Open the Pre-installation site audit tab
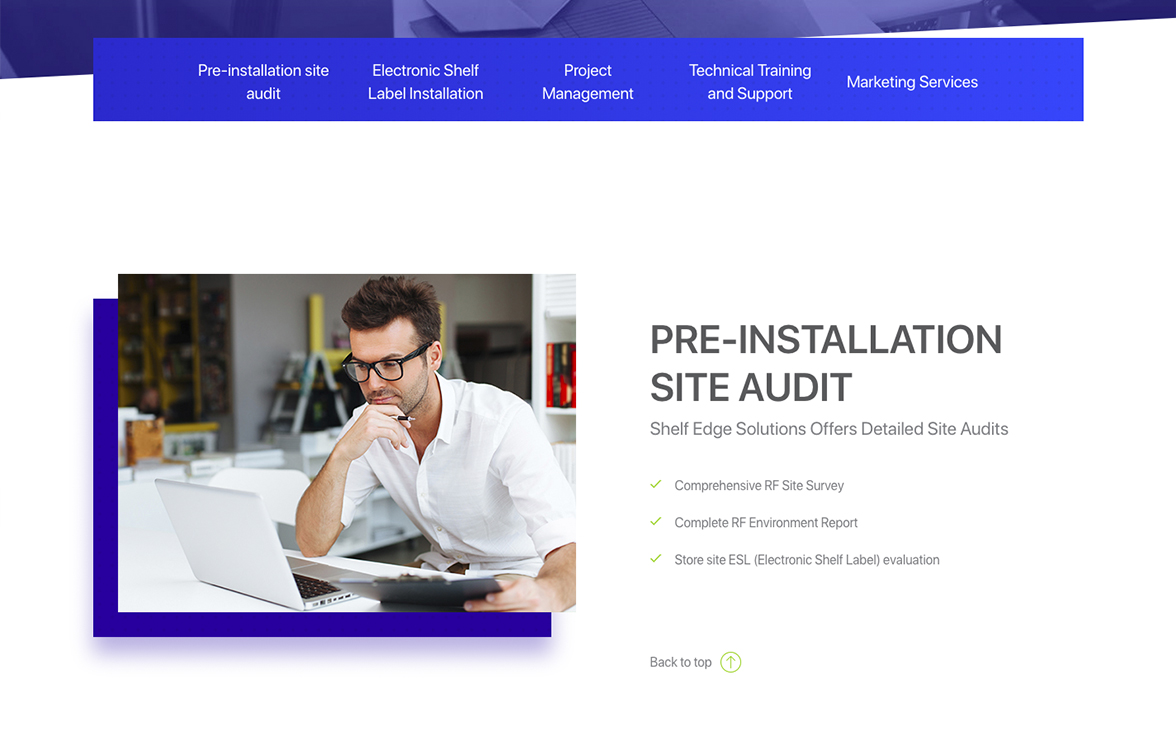Screen dimensions: 1176x756 pos(263,82)
